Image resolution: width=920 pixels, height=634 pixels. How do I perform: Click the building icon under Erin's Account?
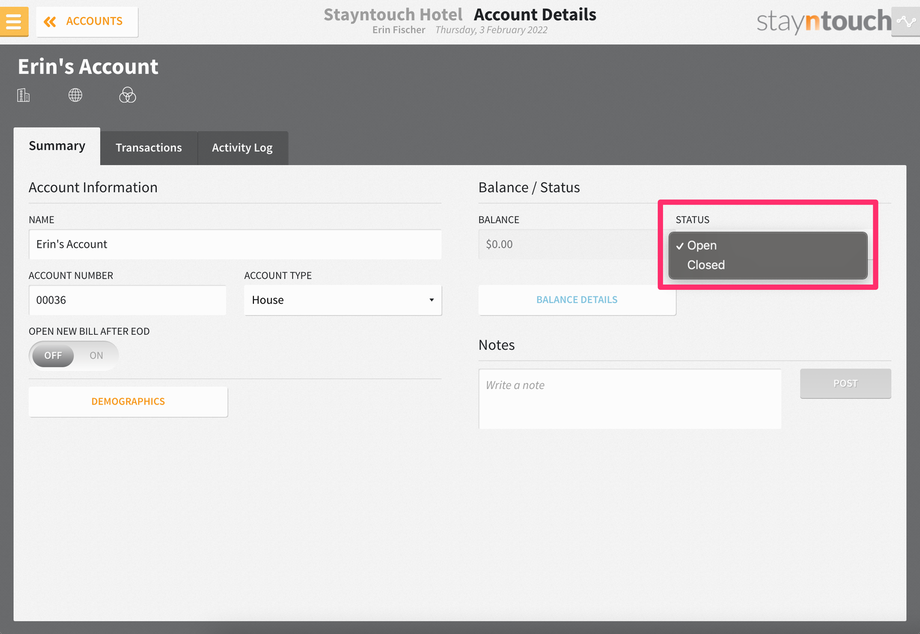click(23, 95)
